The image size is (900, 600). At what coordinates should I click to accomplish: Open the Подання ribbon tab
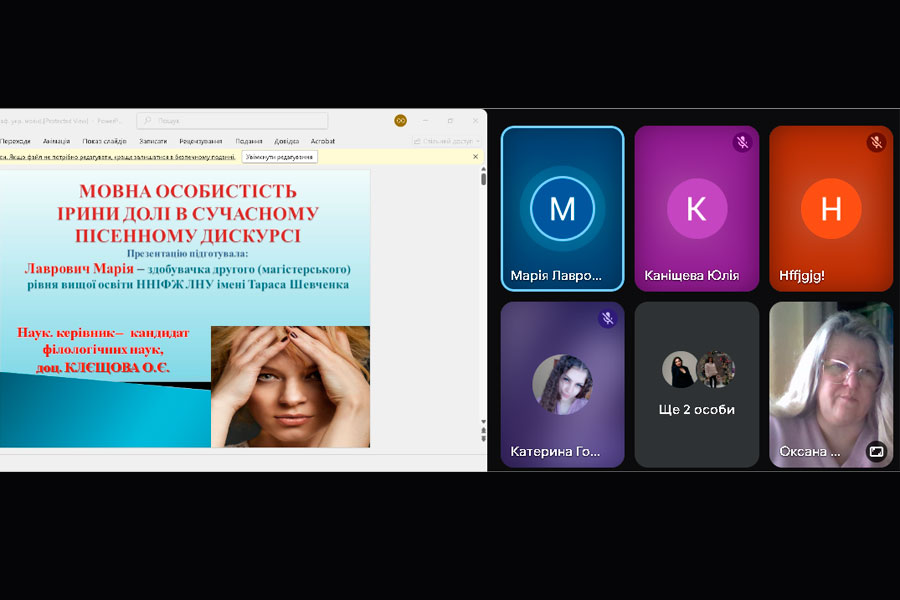pos(249,141)
